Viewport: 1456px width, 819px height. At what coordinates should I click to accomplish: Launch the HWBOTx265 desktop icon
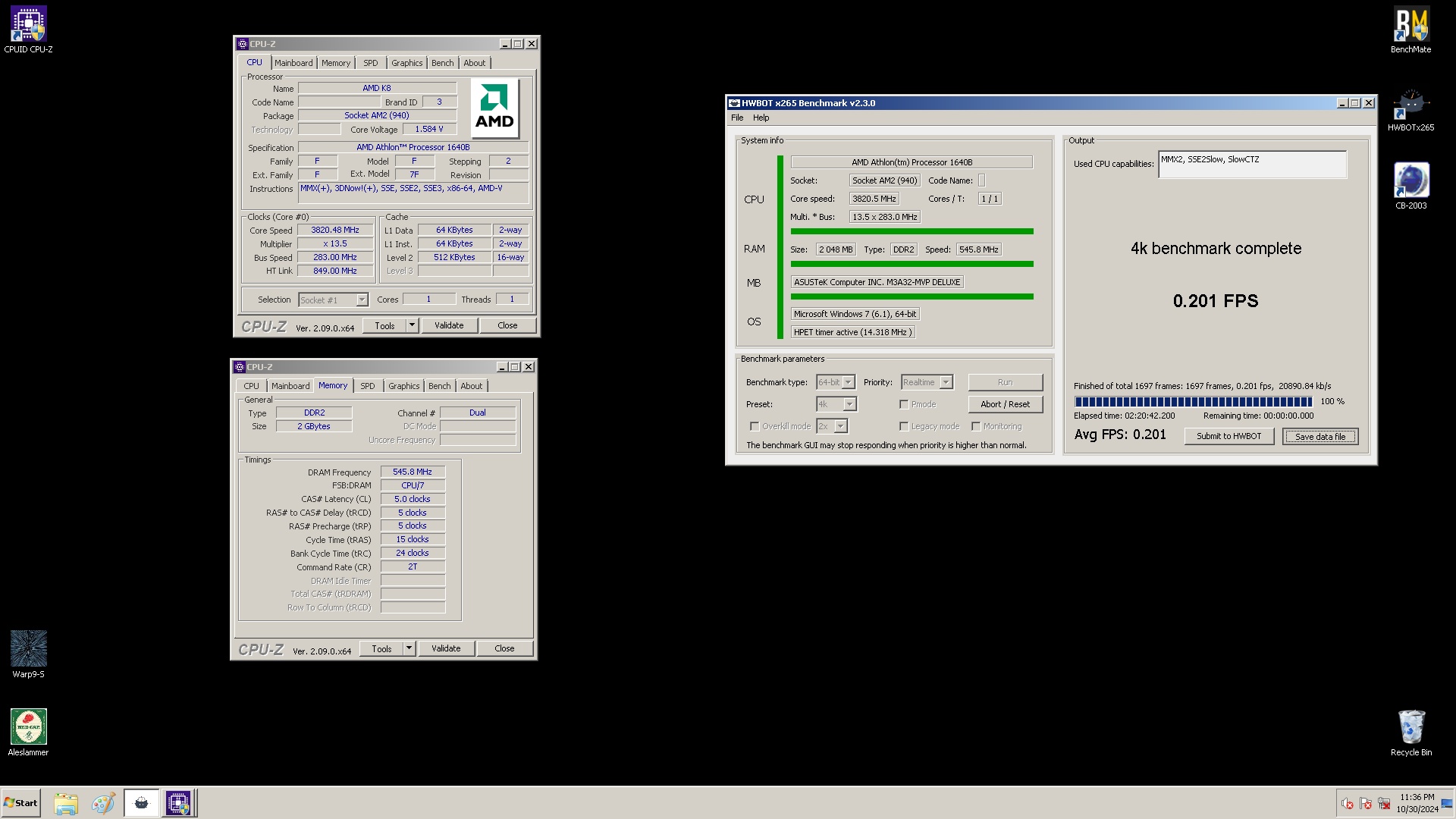point(1410,108)
